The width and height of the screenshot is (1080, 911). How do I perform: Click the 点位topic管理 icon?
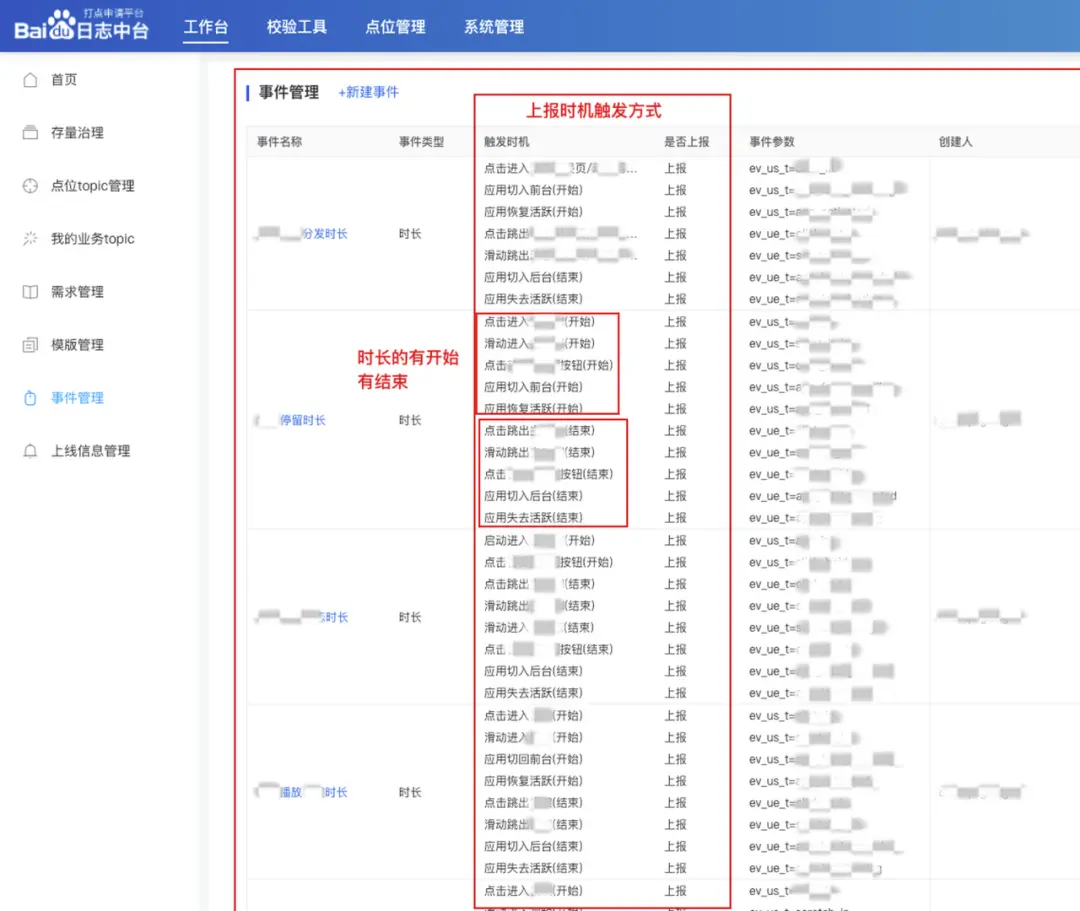pyautogui.click(x=30, y=186)
